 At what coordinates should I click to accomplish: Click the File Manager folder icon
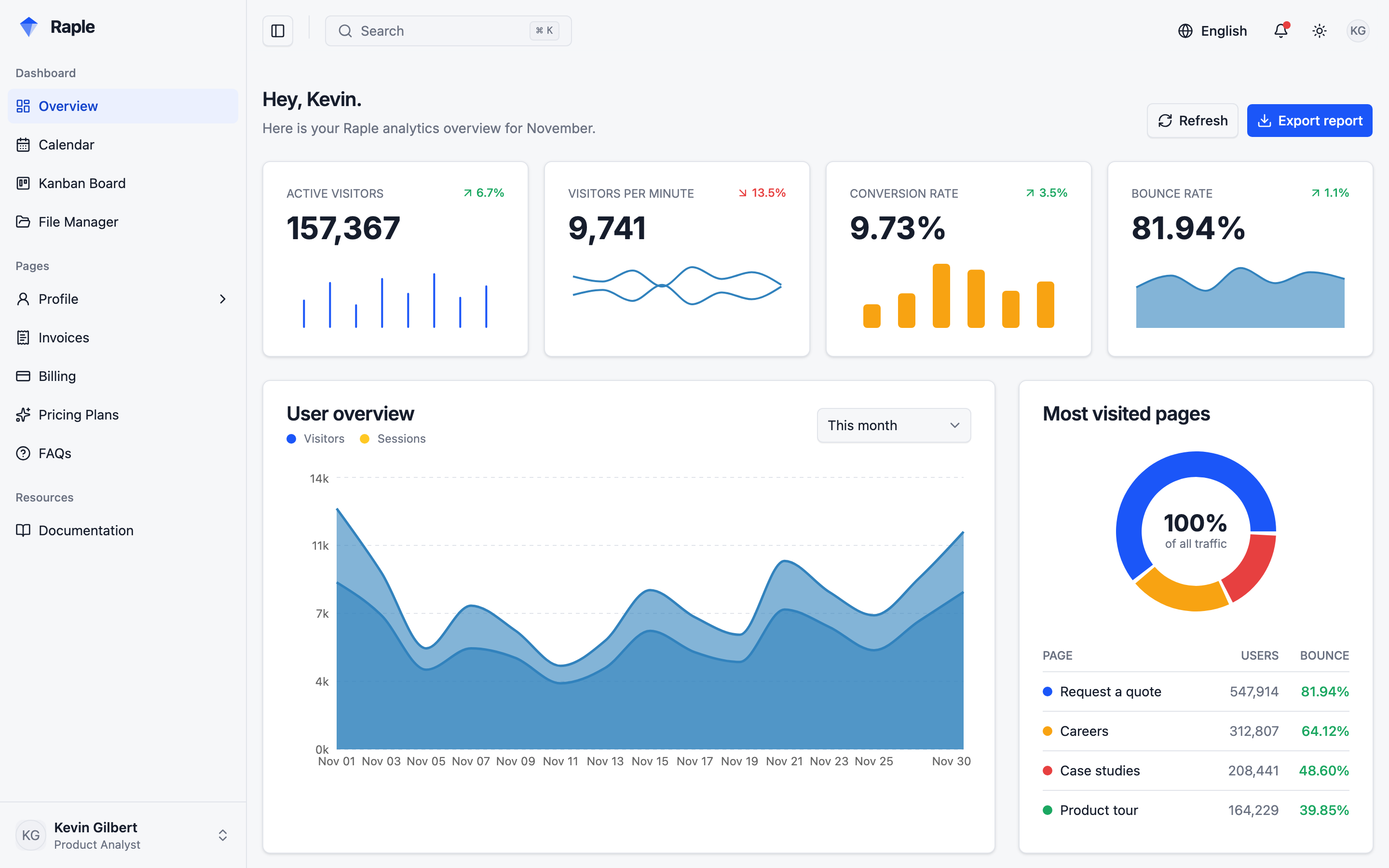point(23,222)
